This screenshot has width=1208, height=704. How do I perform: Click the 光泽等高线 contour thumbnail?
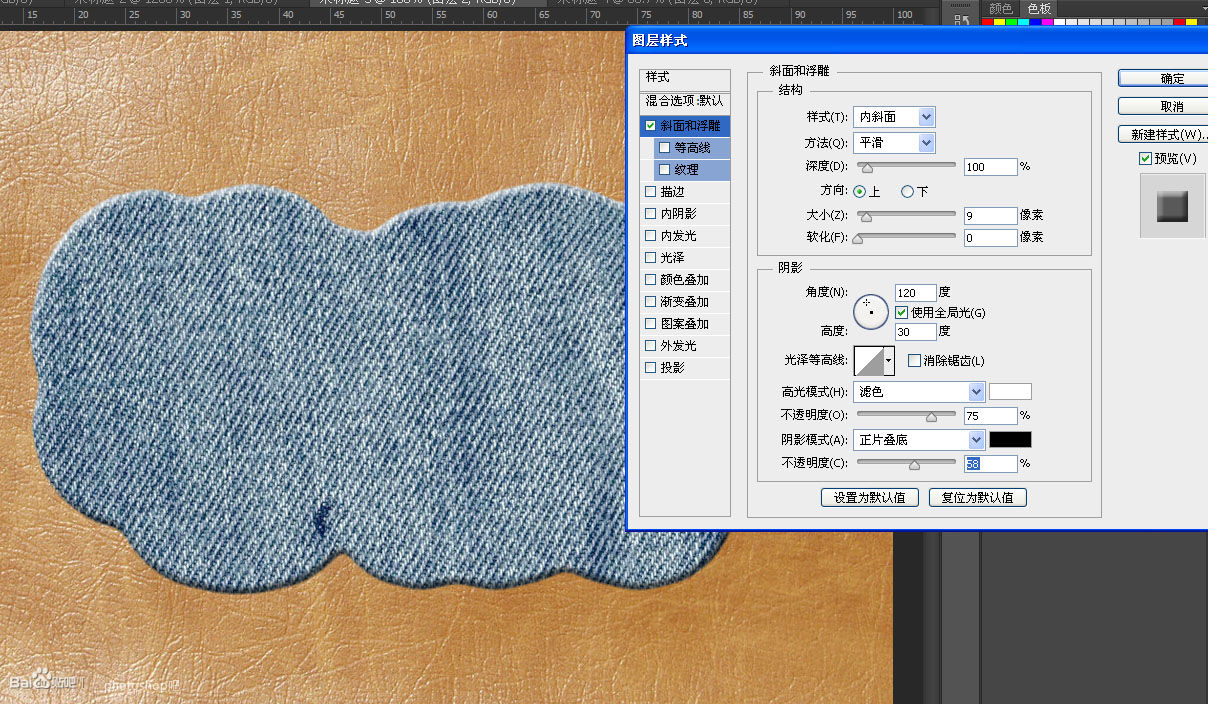(x=869, y=360)
